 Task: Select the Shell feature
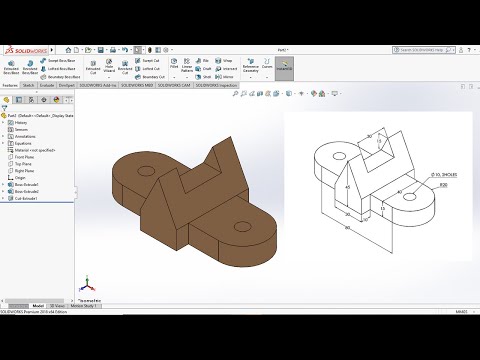click(203, 77)
